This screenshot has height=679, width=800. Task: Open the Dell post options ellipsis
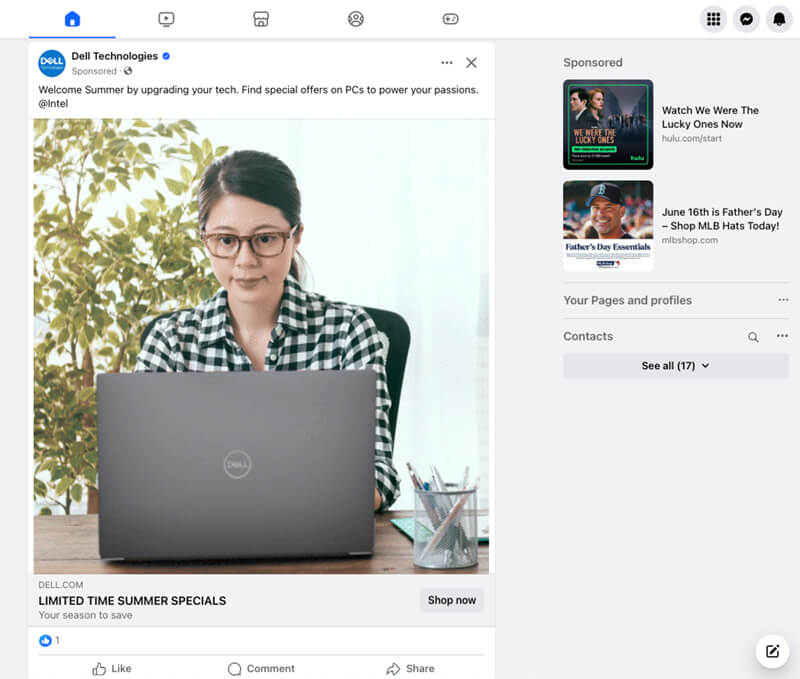click(447, 63)
